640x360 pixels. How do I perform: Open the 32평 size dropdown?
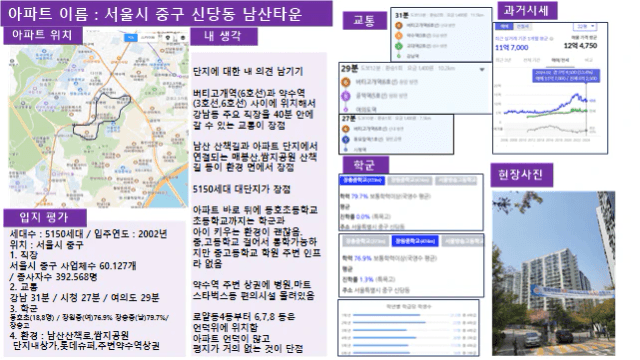click(x=585, y=27)
